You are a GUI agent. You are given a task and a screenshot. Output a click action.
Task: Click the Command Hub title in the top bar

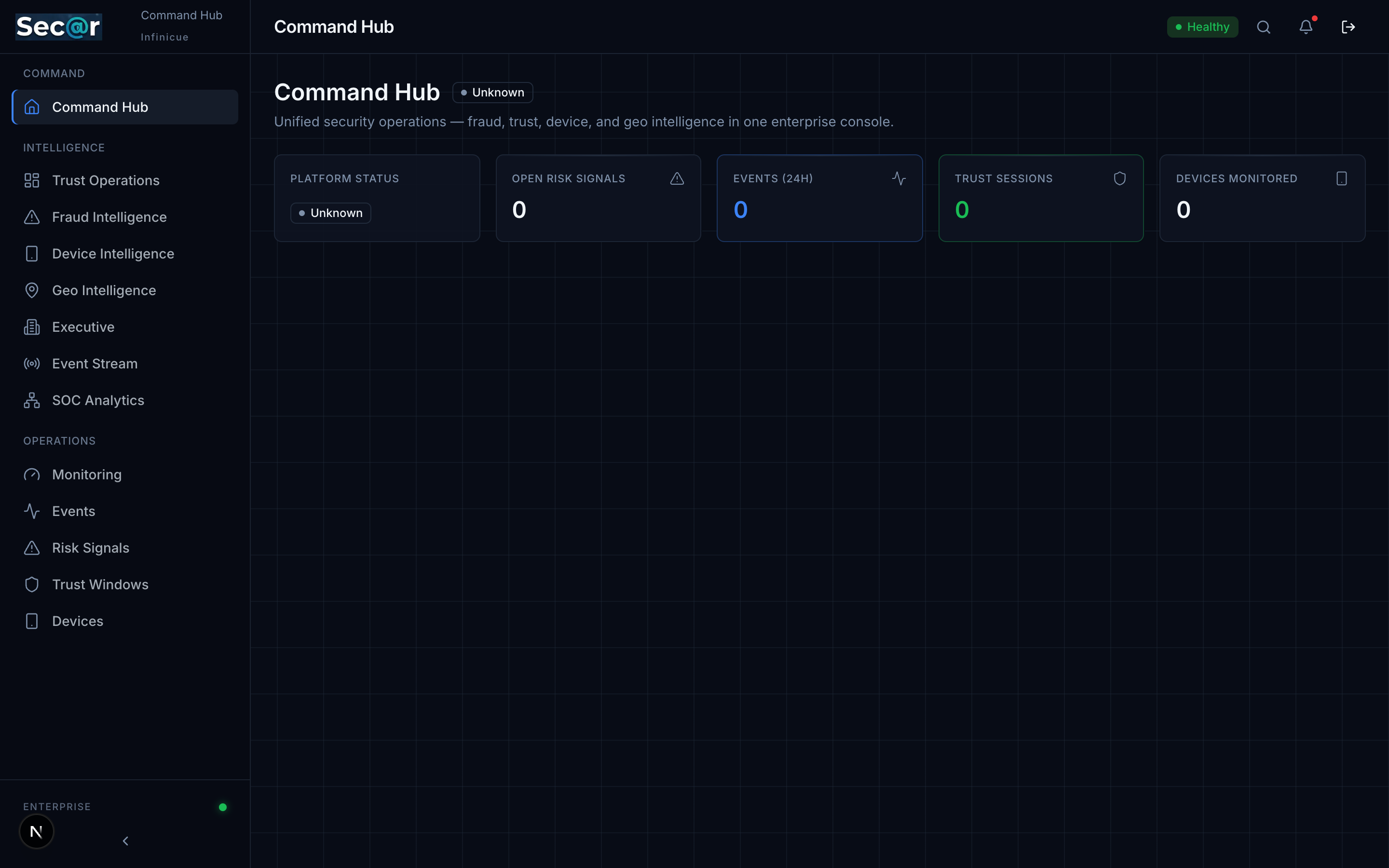pos(334,27)
